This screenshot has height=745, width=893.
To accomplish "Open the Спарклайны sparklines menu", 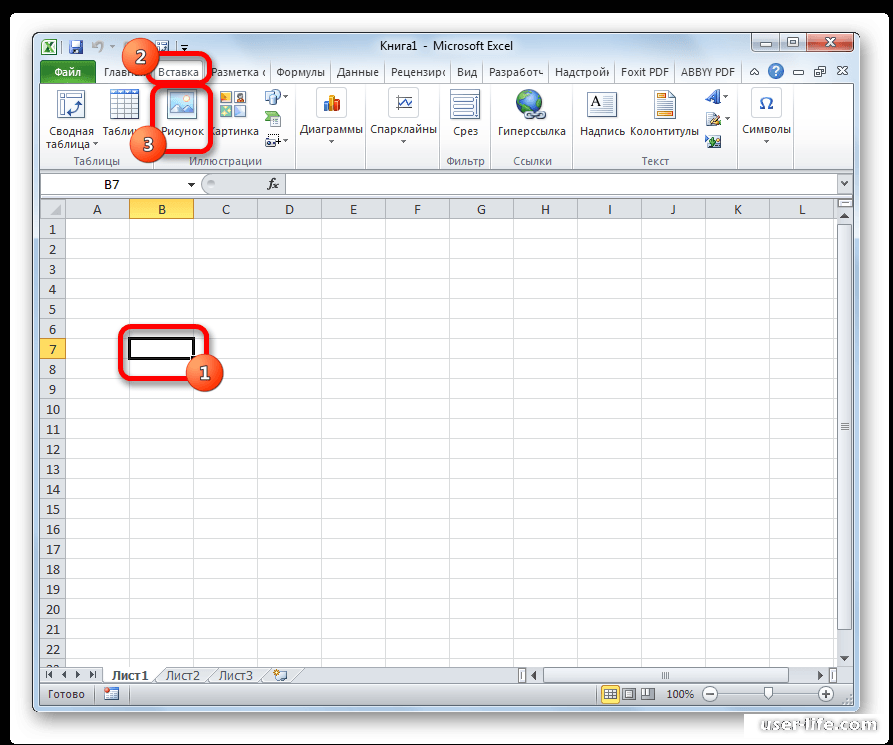I will click(403, 117).
